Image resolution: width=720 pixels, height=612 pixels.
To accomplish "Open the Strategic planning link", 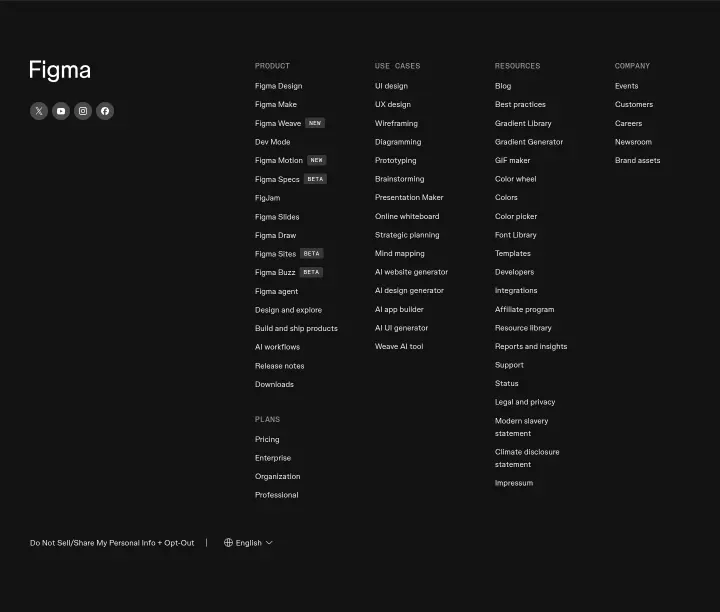I will point(407,235).
